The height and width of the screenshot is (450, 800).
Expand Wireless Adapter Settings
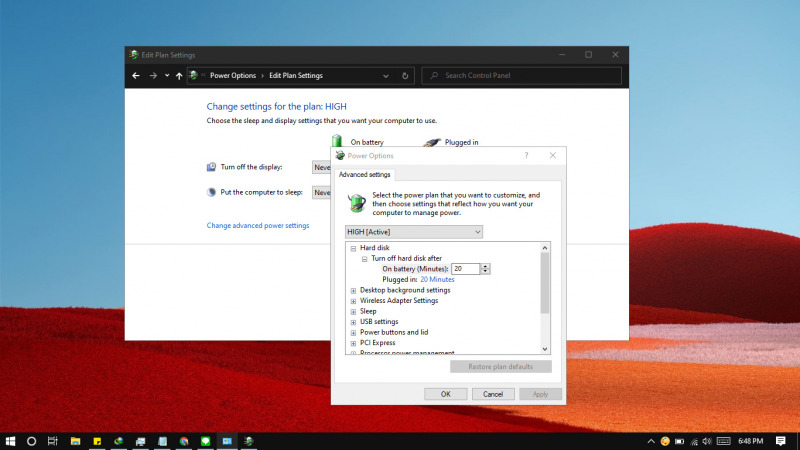[353, 302]
